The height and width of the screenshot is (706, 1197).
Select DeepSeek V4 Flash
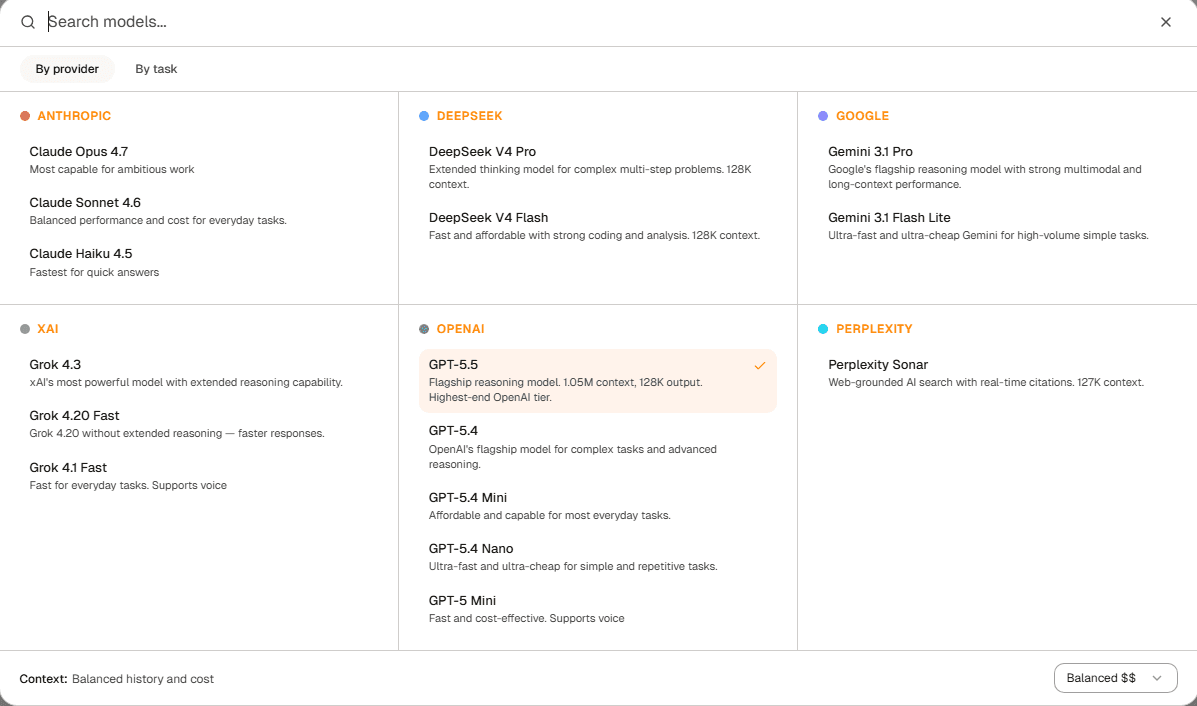click(598, 226)
